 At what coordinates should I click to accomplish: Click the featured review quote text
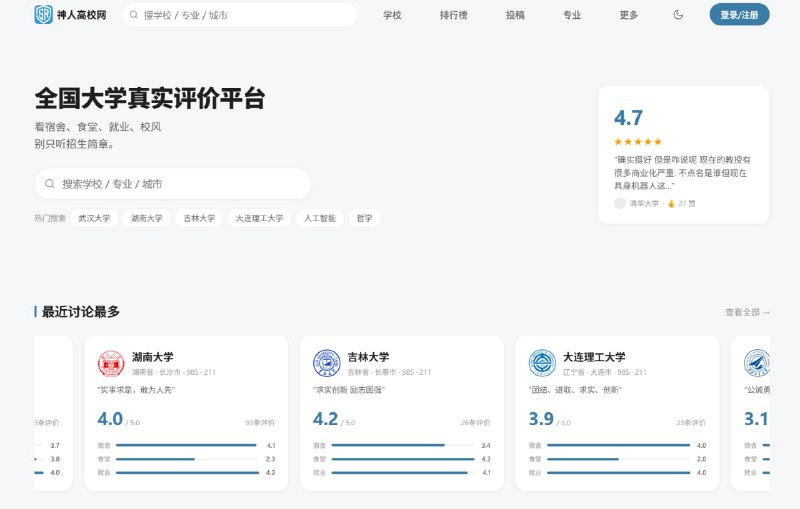[682, 172]
